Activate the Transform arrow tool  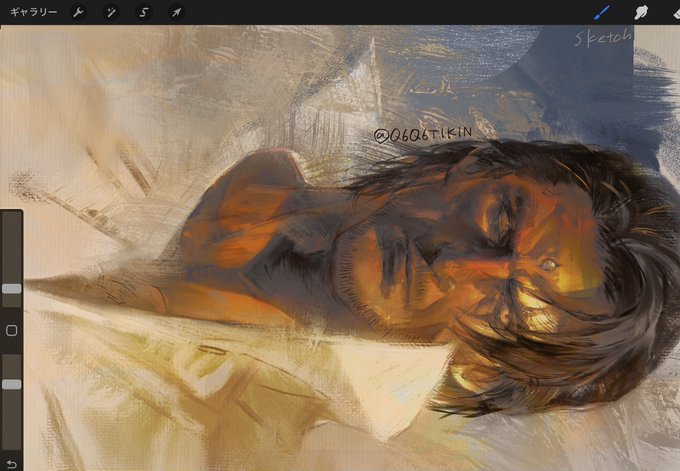click(176, 12)
